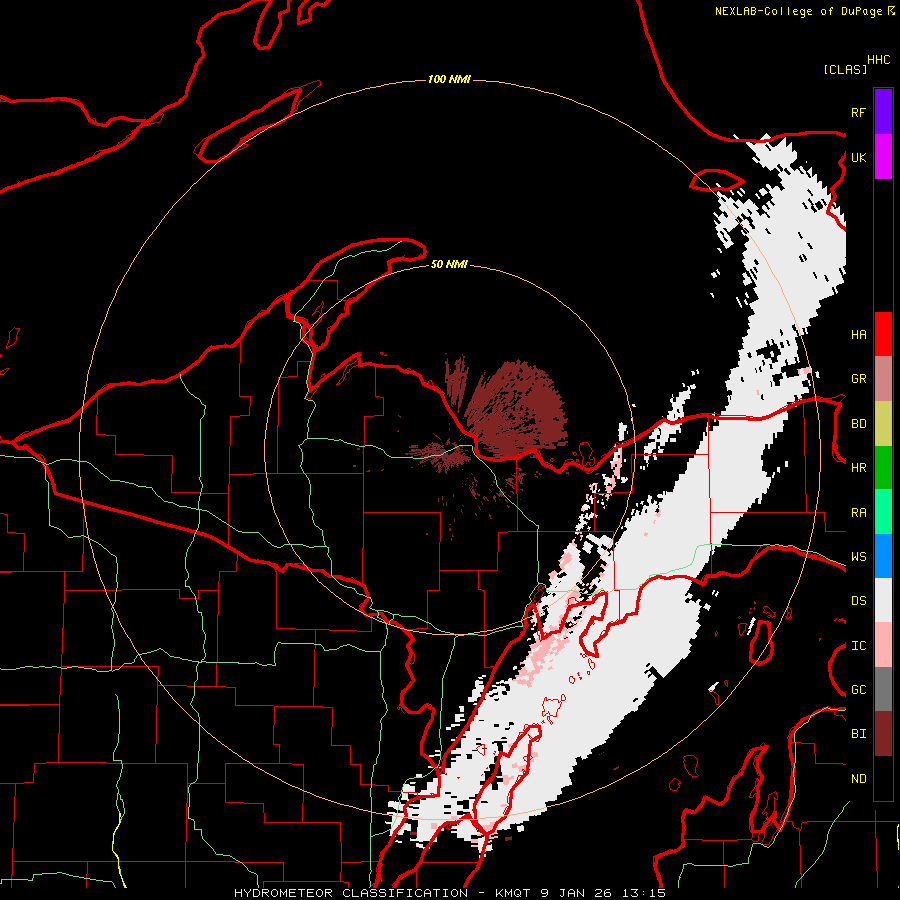900x900 pixels.
Task: Click the 13:15 timestamp
Action: 646,893
